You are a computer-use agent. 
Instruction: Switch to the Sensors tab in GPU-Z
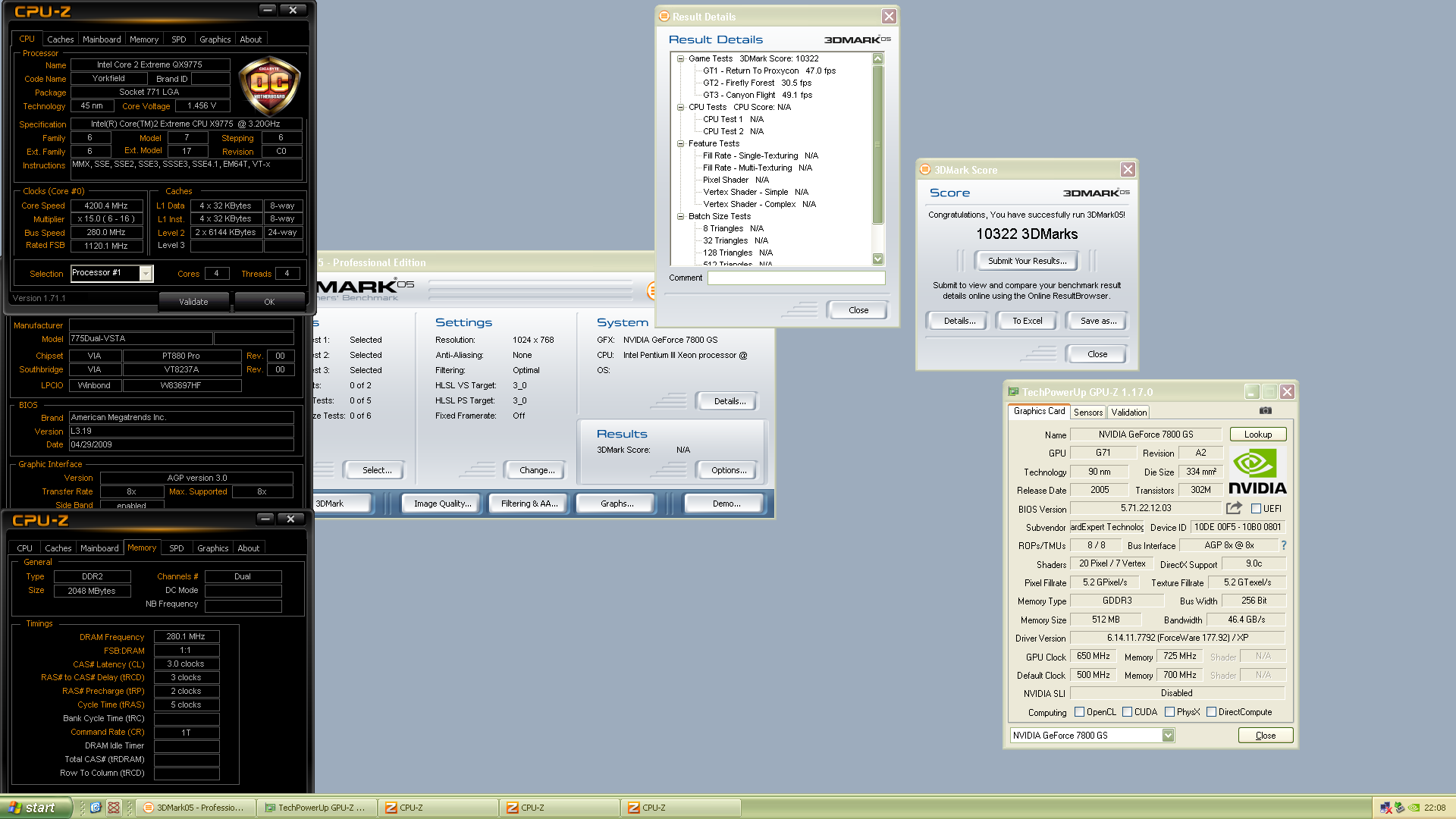click(x=1087, y=412)
